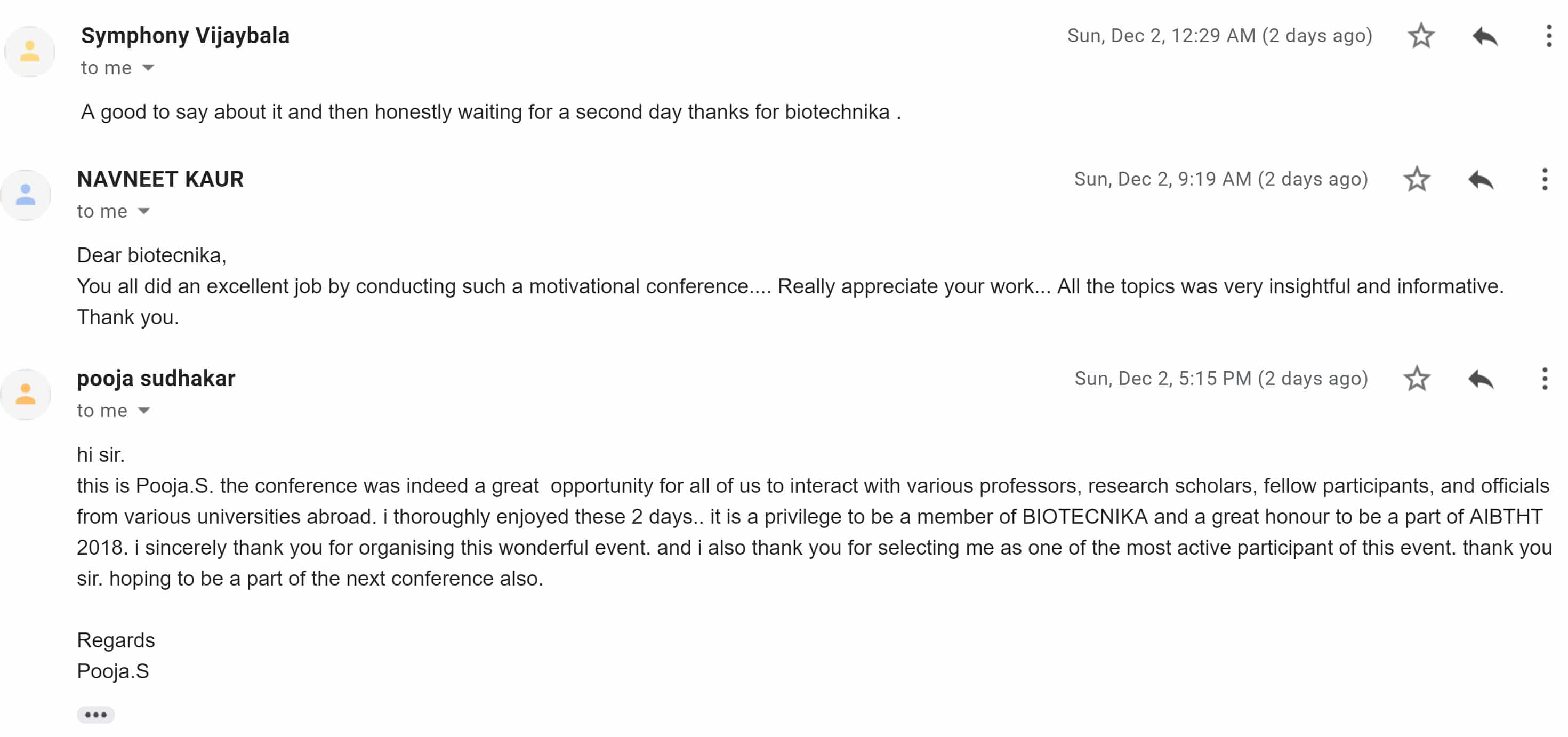Screen dimensions: 1568x737
Task: Star pooja sudhakar's email
Action: click(x=1417, y=378)
